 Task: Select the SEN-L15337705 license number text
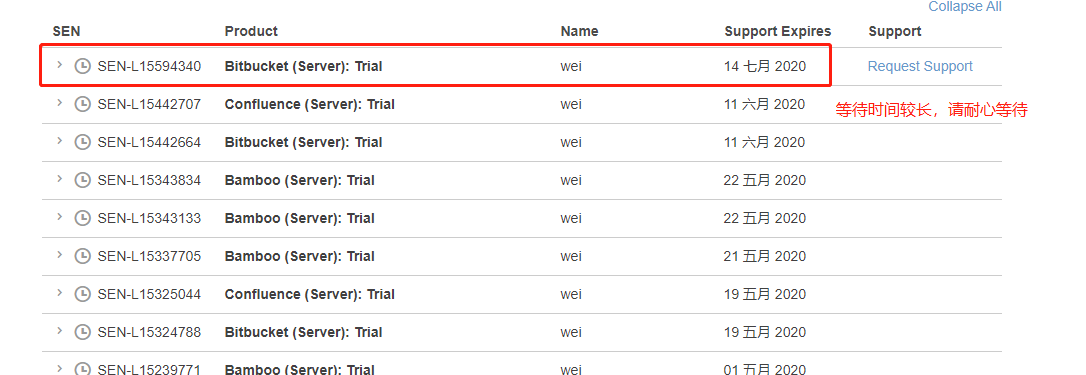point(149,256)
